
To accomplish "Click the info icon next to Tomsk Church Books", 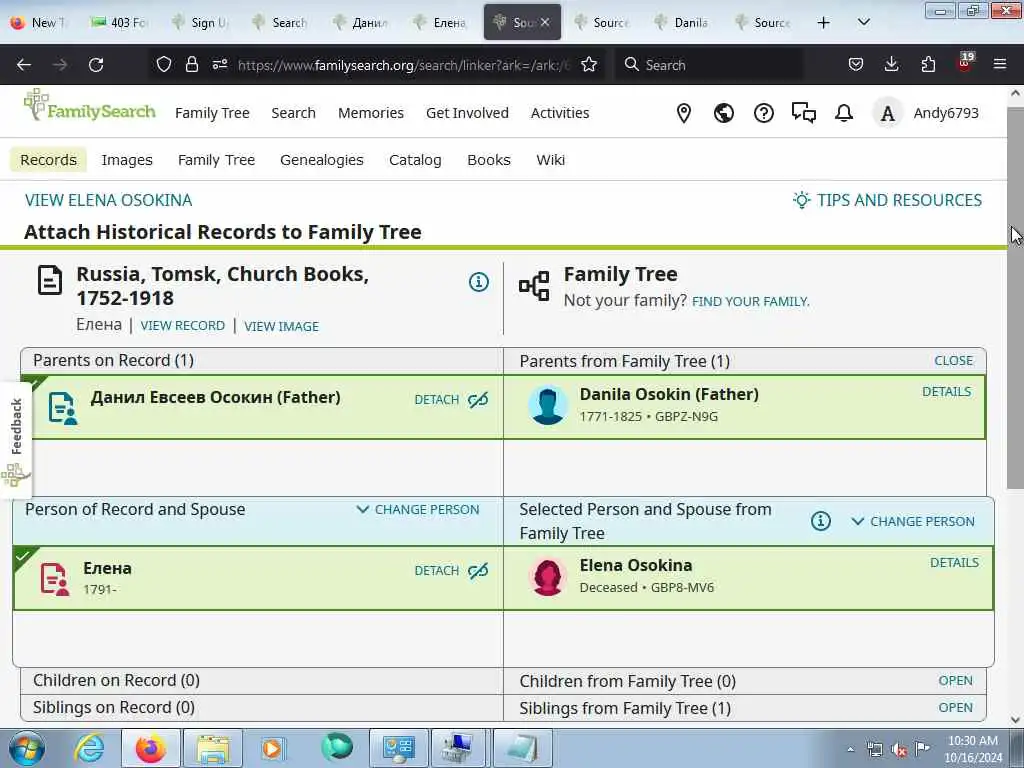I will point(479,282).
